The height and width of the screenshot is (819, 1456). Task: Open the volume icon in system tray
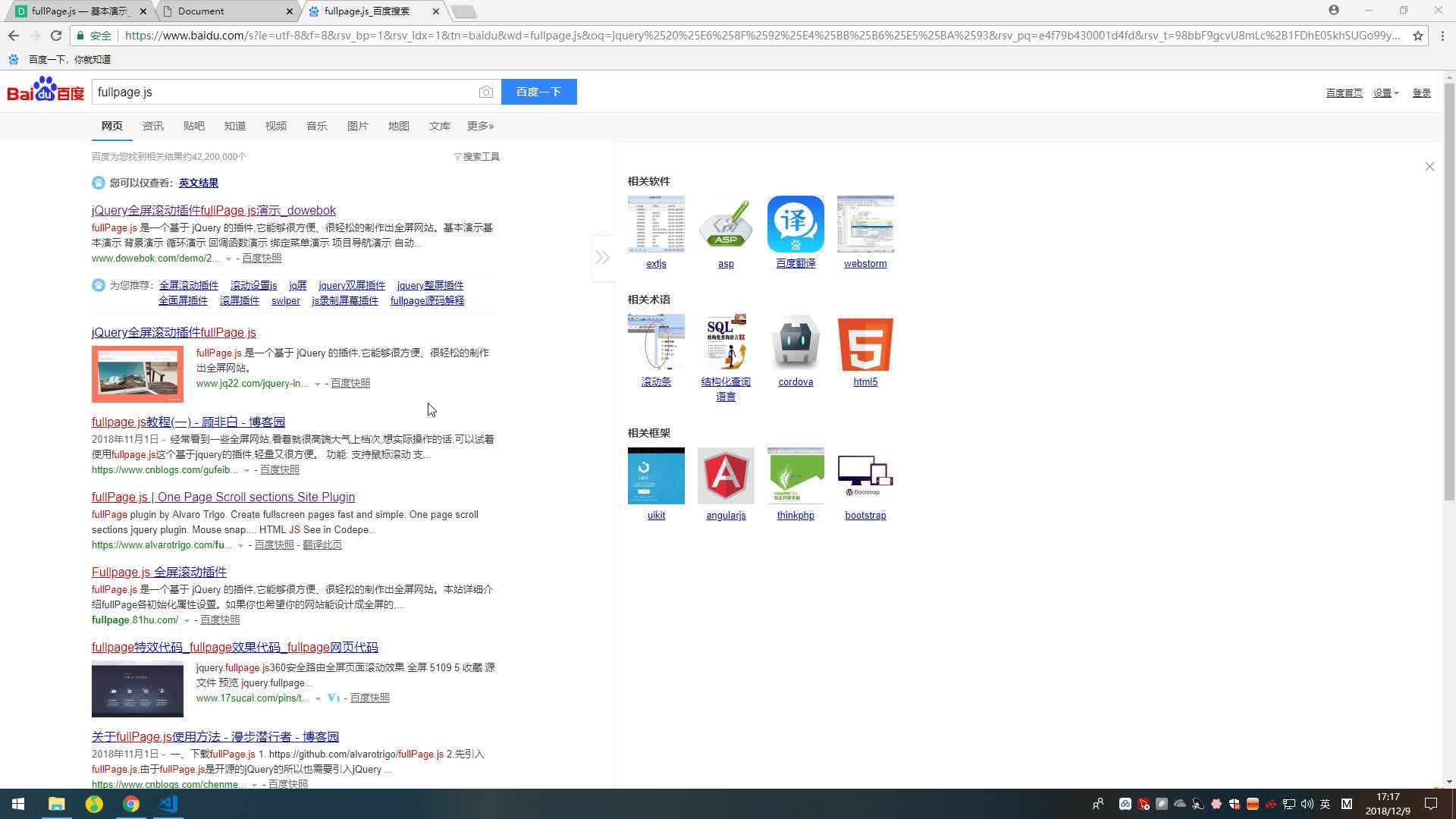click(1307, 804)
